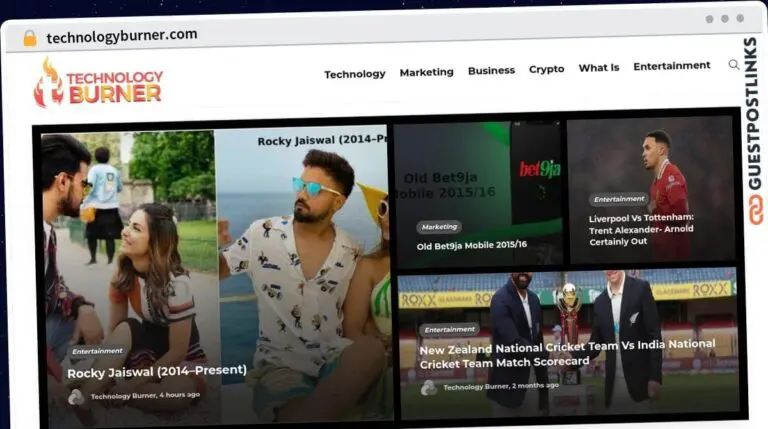Image resolution: width=768 pixels, height=429 pixels.
Task: Click author avatar under Rocky Jaiswal title
Action: coord(77,396)
